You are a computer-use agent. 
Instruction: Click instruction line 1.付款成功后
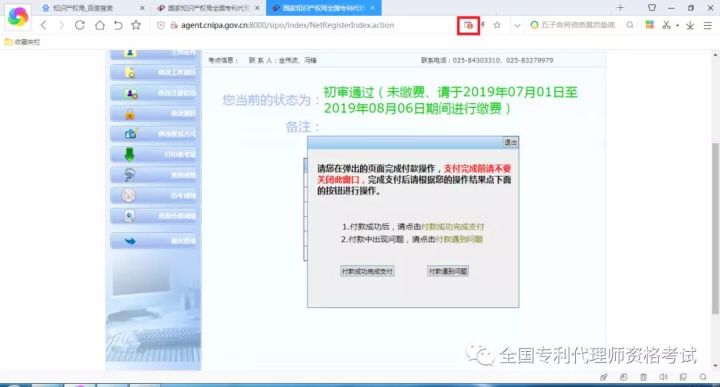click(413, 227)
